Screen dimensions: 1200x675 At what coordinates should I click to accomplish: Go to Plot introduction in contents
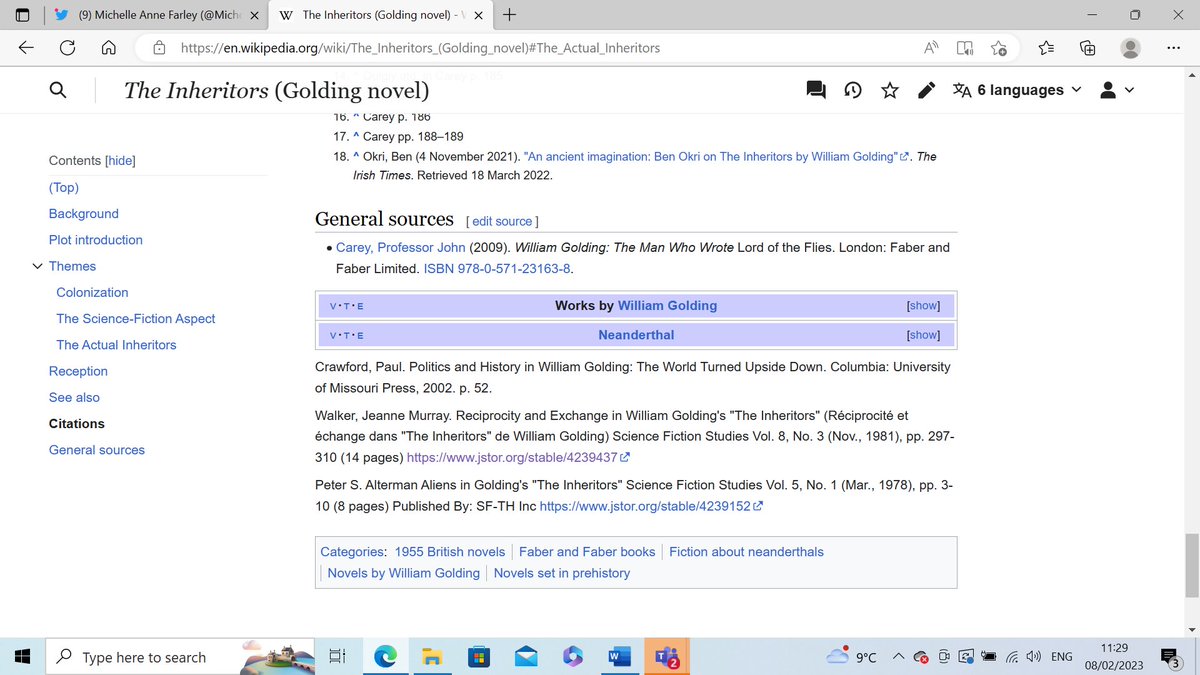(96, 240)
